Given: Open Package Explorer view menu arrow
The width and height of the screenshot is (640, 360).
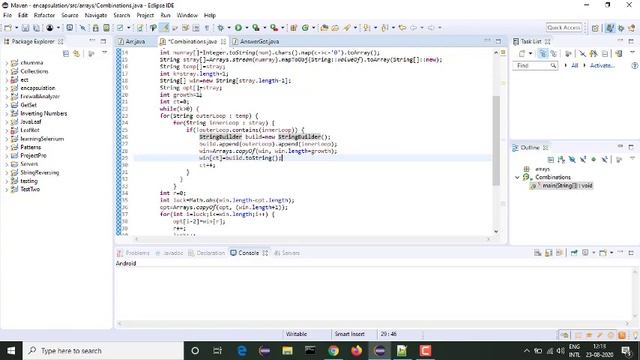Looking at the screenshot, I should pos(104,53).
